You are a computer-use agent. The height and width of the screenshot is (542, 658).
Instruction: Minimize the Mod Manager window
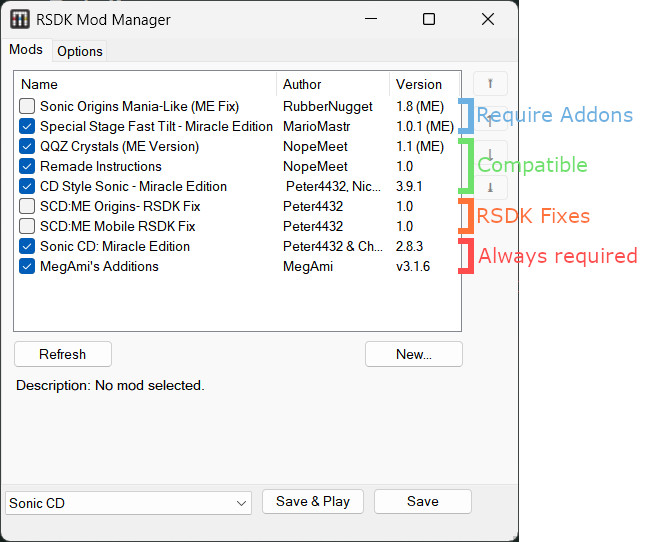click(x=370, y=20)
